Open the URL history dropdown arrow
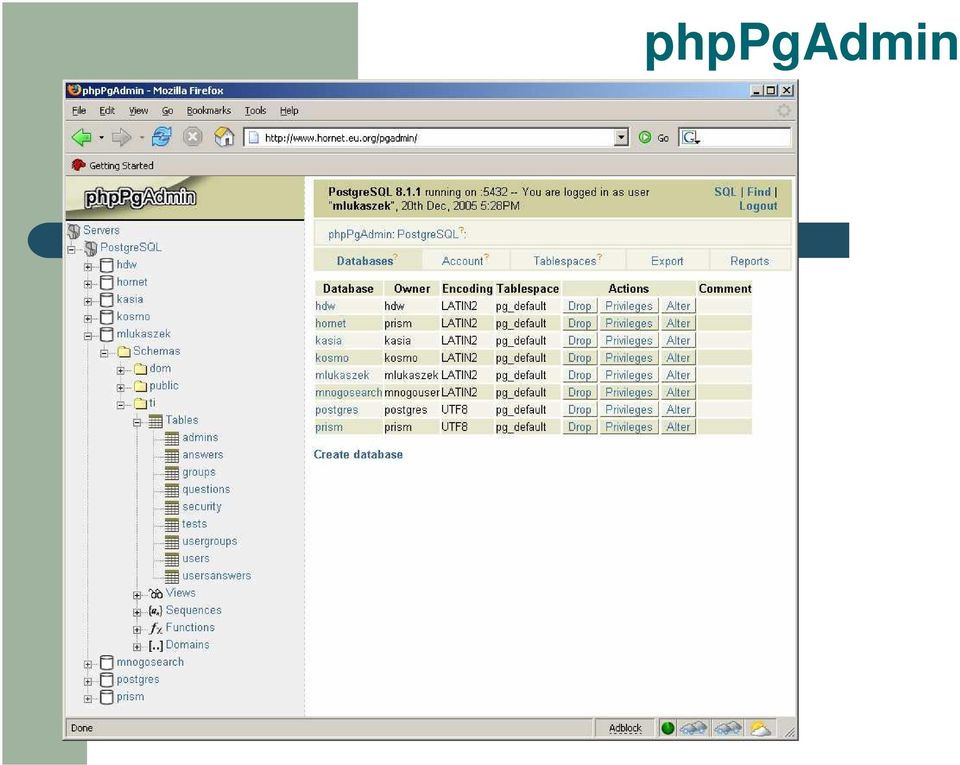 (x=621, y=137)
